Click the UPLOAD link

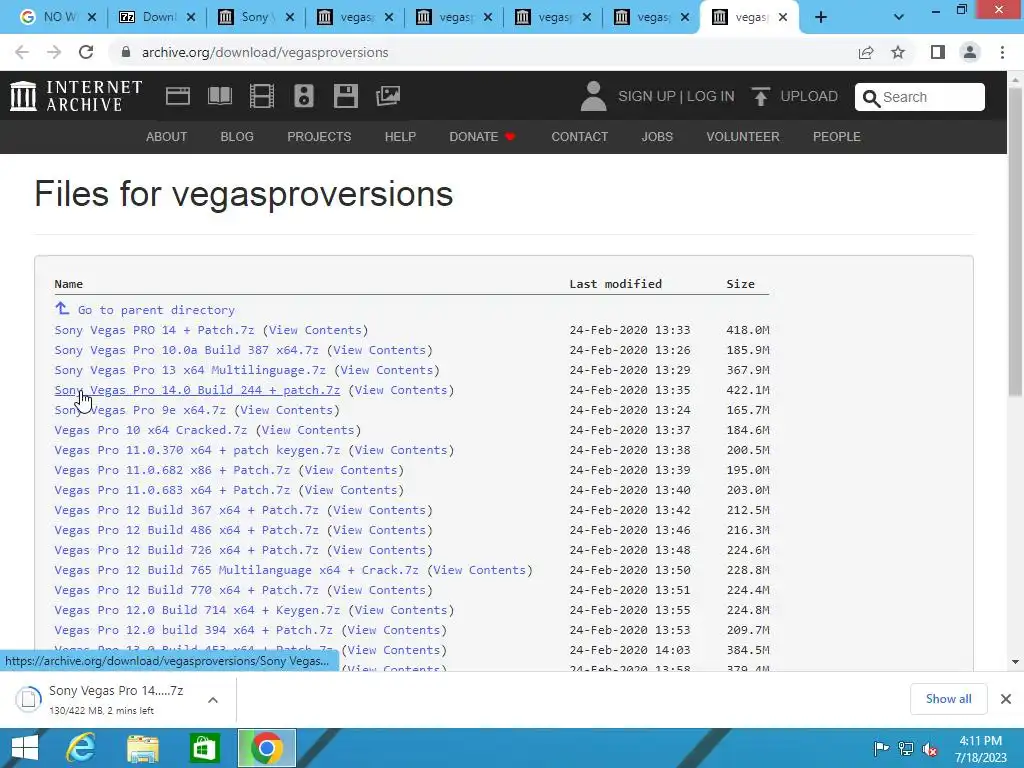809,96
